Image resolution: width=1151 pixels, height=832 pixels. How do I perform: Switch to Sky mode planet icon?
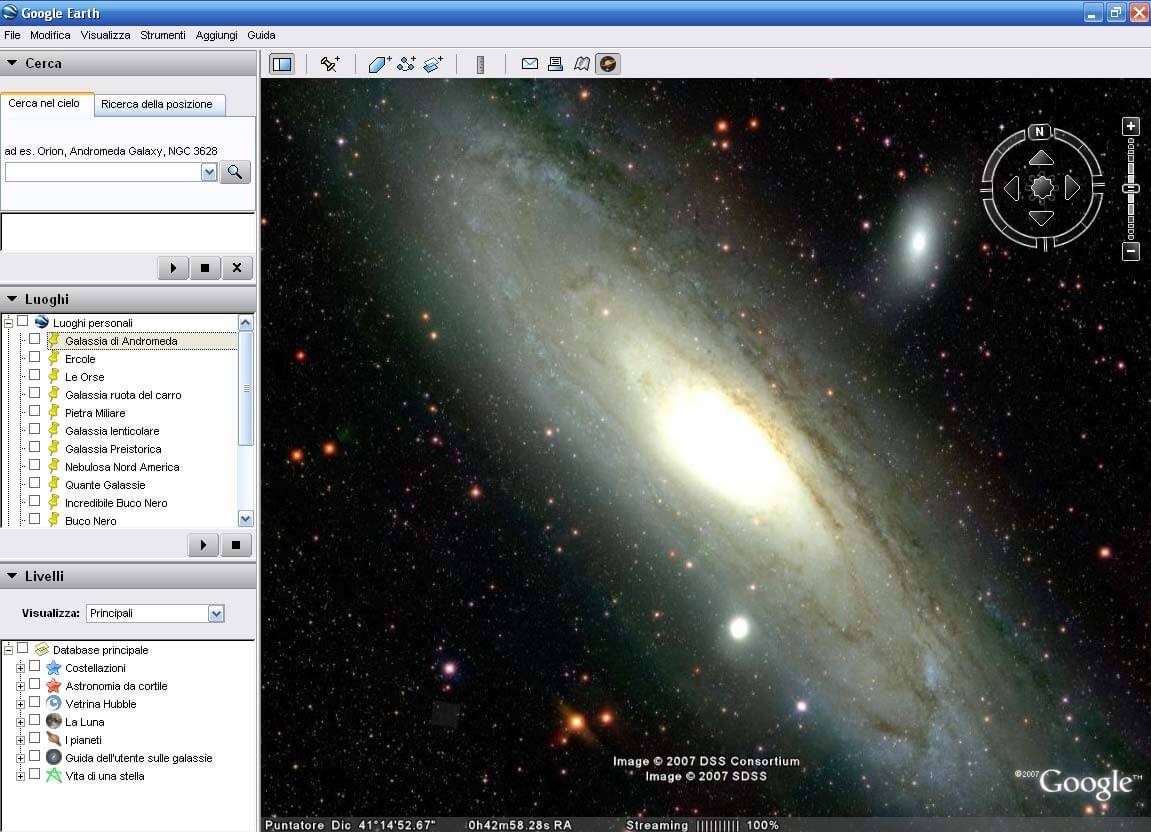(x=607, y=64)
